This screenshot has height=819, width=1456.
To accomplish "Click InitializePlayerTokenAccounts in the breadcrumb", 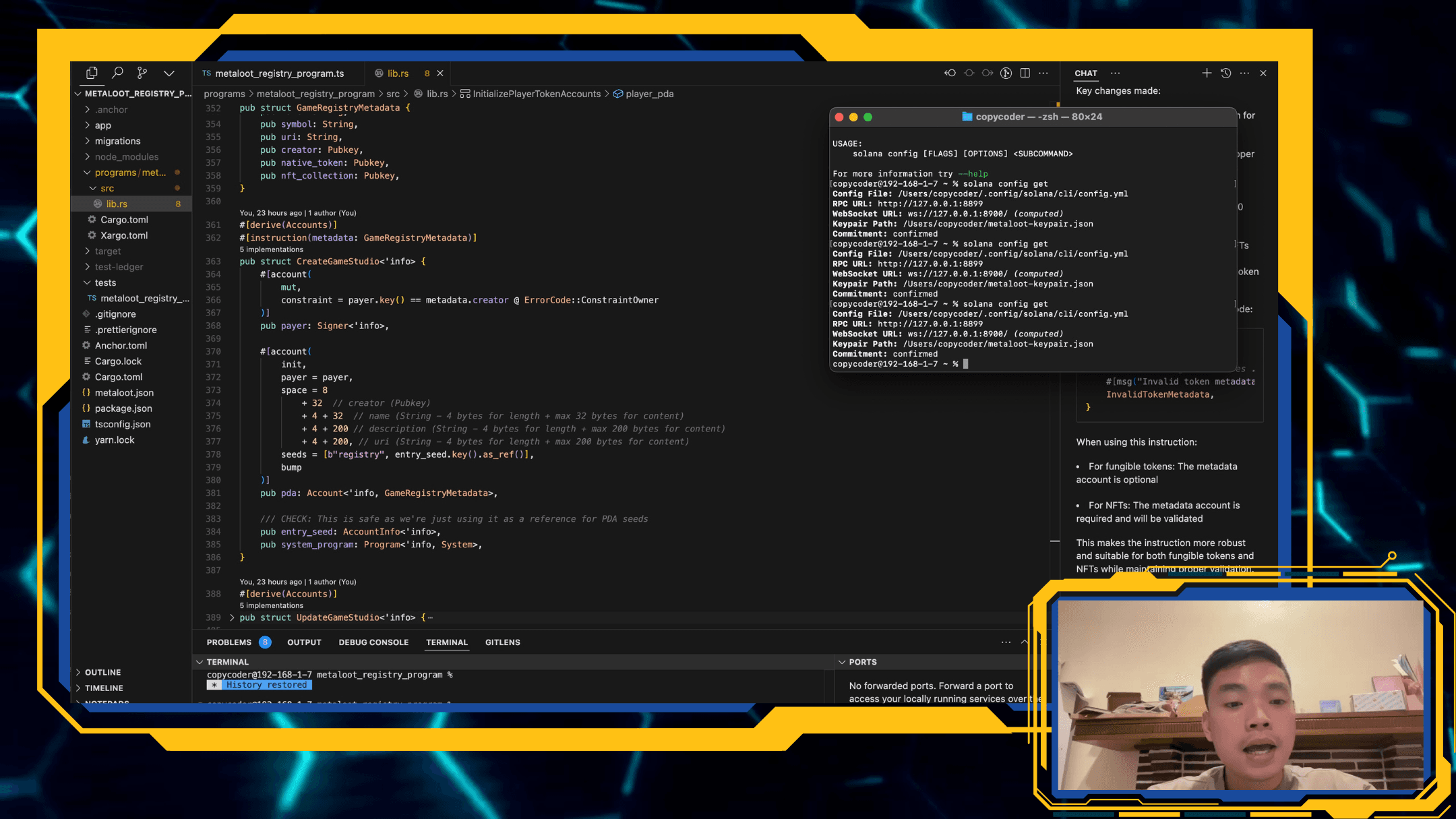I will pos(536,94).
